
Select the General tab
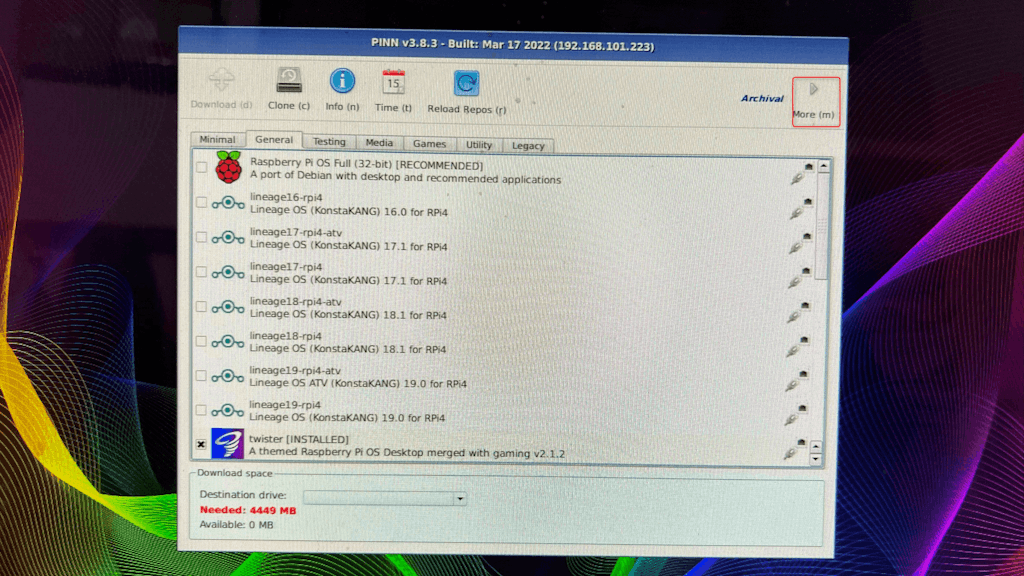[x=274, y=139]
